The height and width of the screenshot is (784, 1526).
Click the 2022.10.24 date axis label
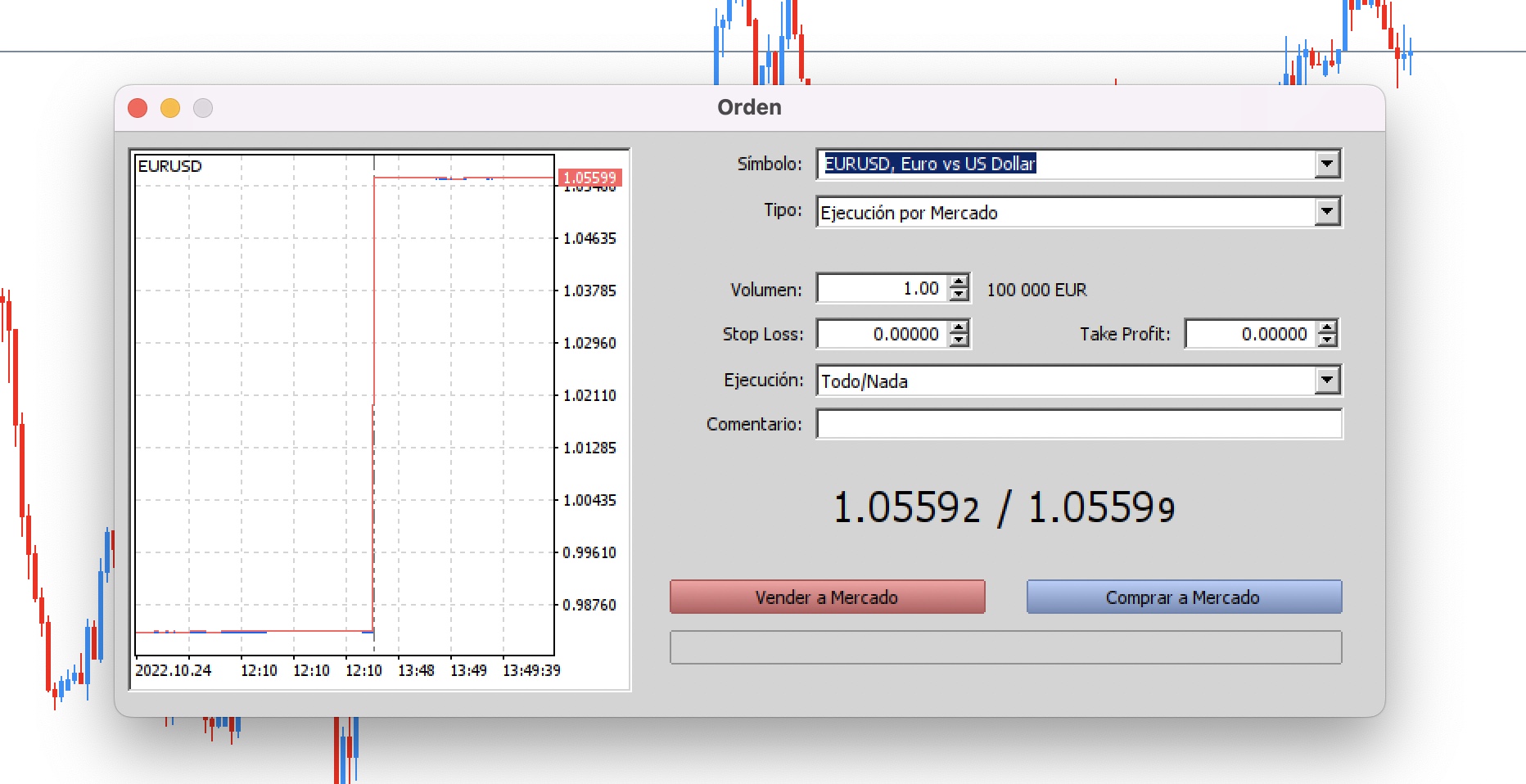pyautogui.click(x=173, y=670)
